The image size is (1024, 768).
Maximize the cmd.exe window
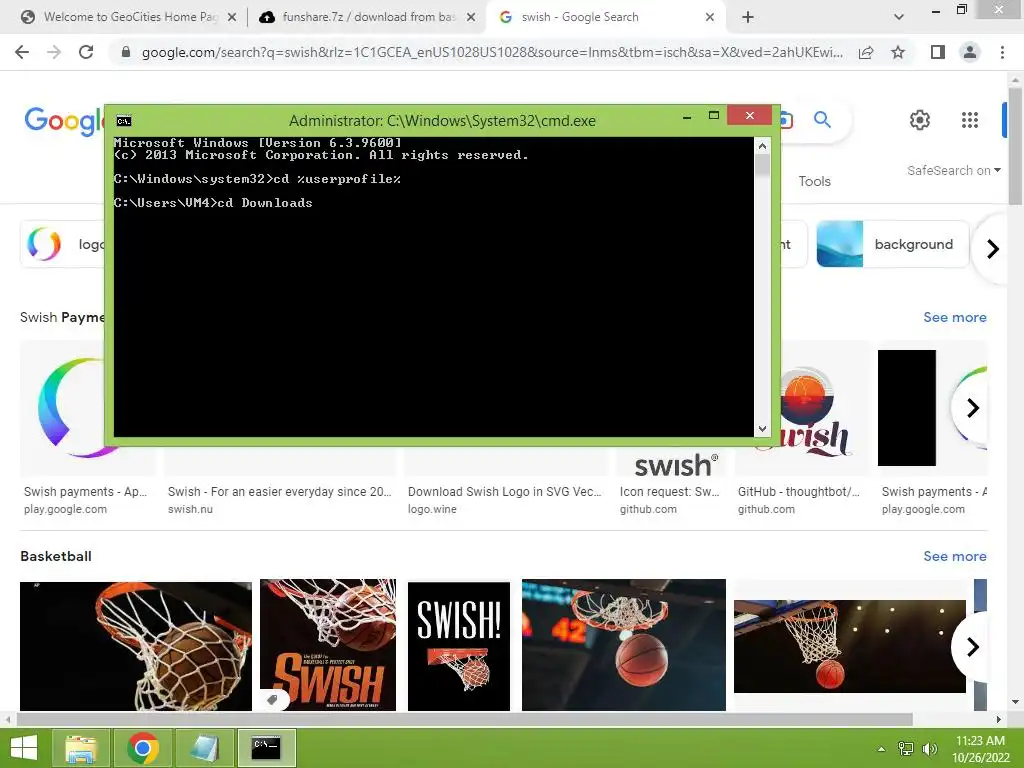pyautogui.click(x=714, y=116)
